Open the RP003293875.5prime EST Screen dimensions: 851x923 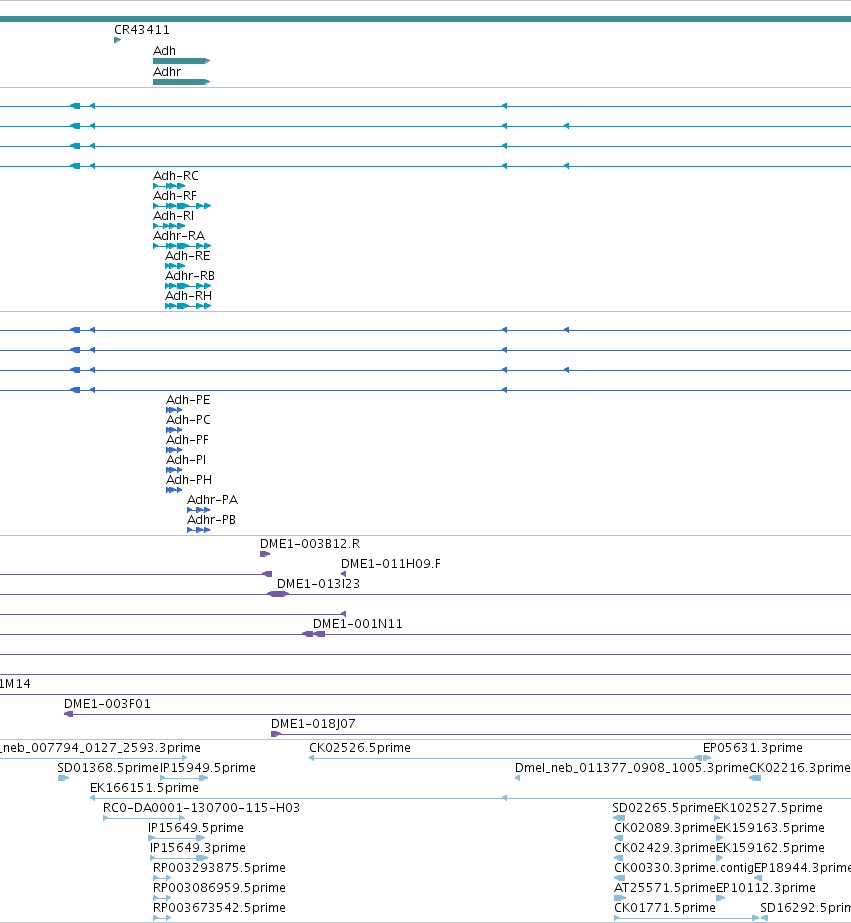[x=162, y=878]
